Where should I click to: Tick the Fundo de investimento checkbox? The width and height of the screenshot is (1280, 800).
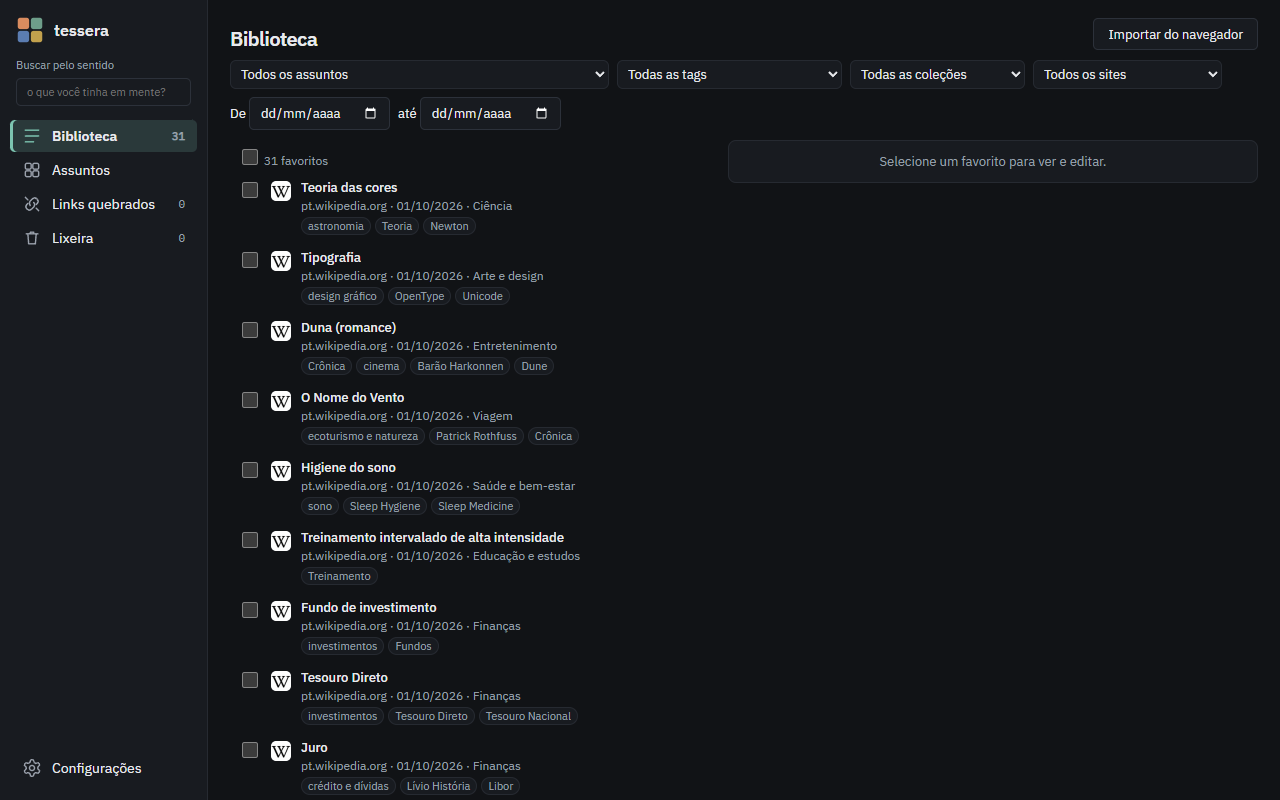point(250,610)
